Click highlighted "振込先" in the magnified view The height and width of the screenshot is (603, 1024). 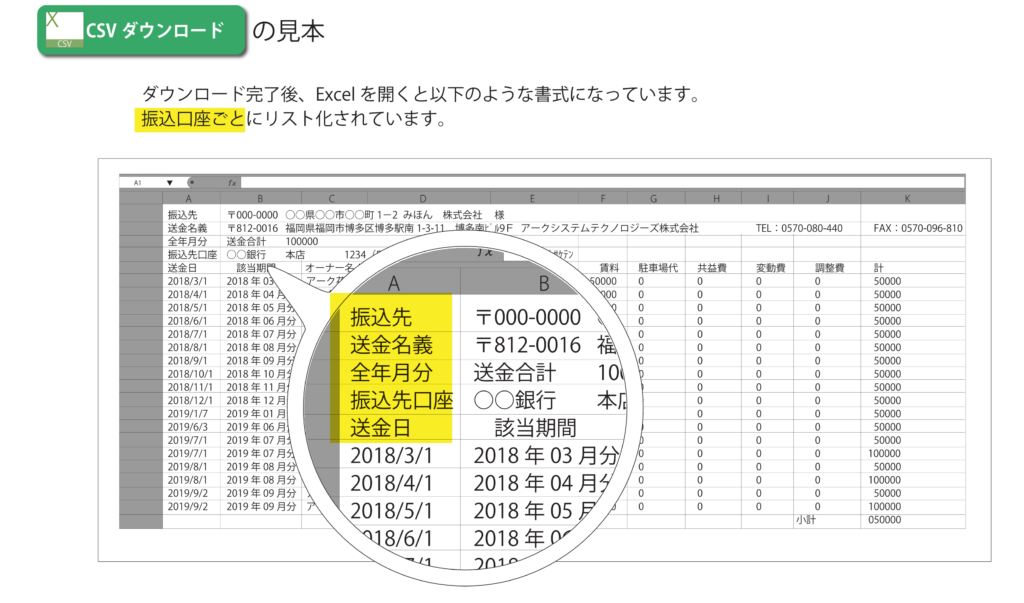coord(381,318)
